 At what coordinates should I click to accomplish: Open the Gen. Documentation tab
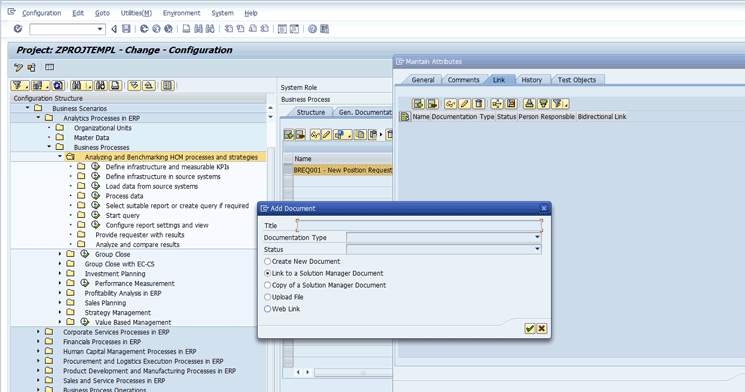click(363, 112)
